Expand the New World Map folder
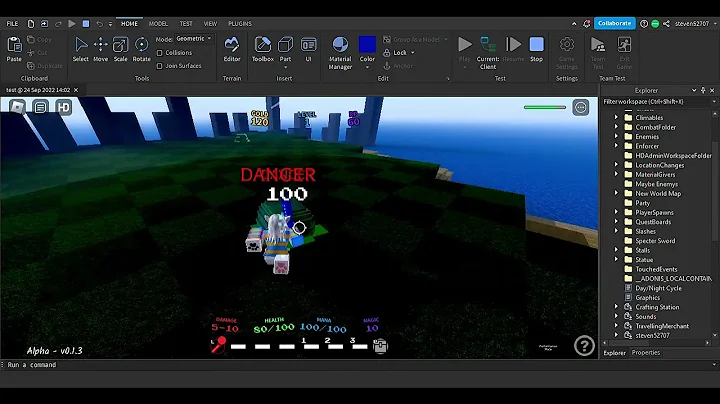 tap(617, 193)
